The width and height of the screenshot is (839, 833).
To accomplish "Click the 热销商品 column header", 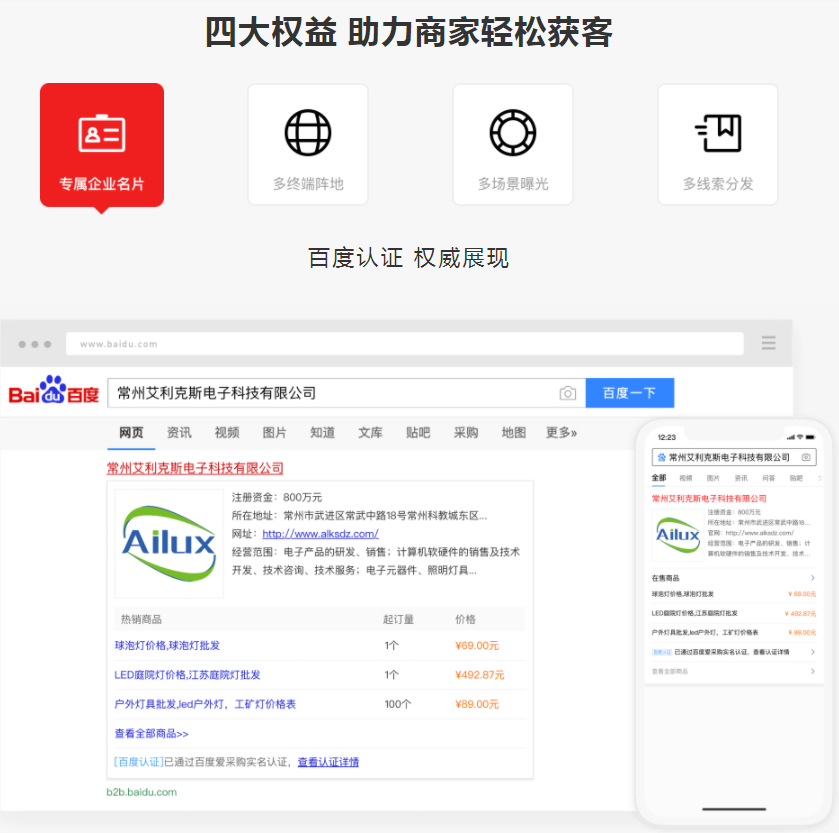I will point(141,619).
